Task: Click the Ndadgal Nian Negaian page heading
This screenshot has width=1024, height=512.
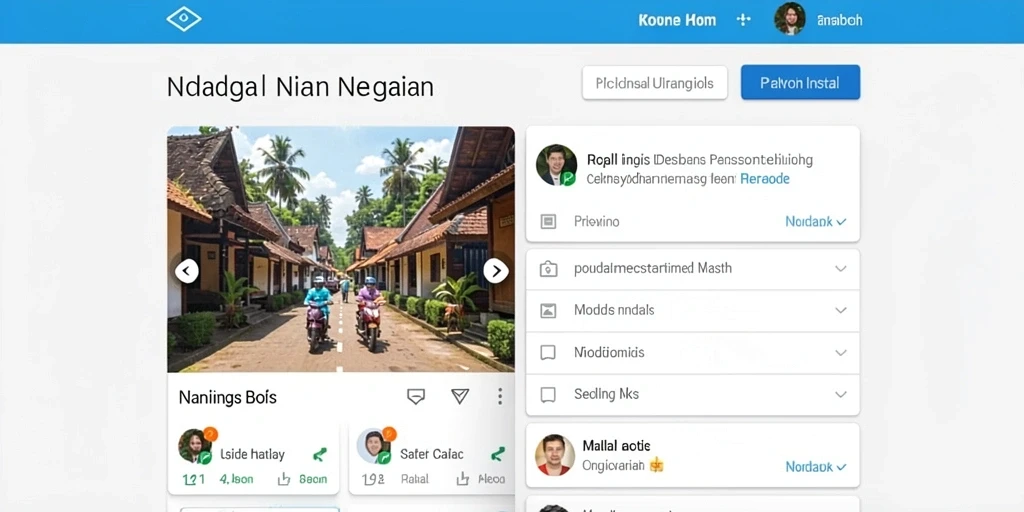Action: [300, 87]
